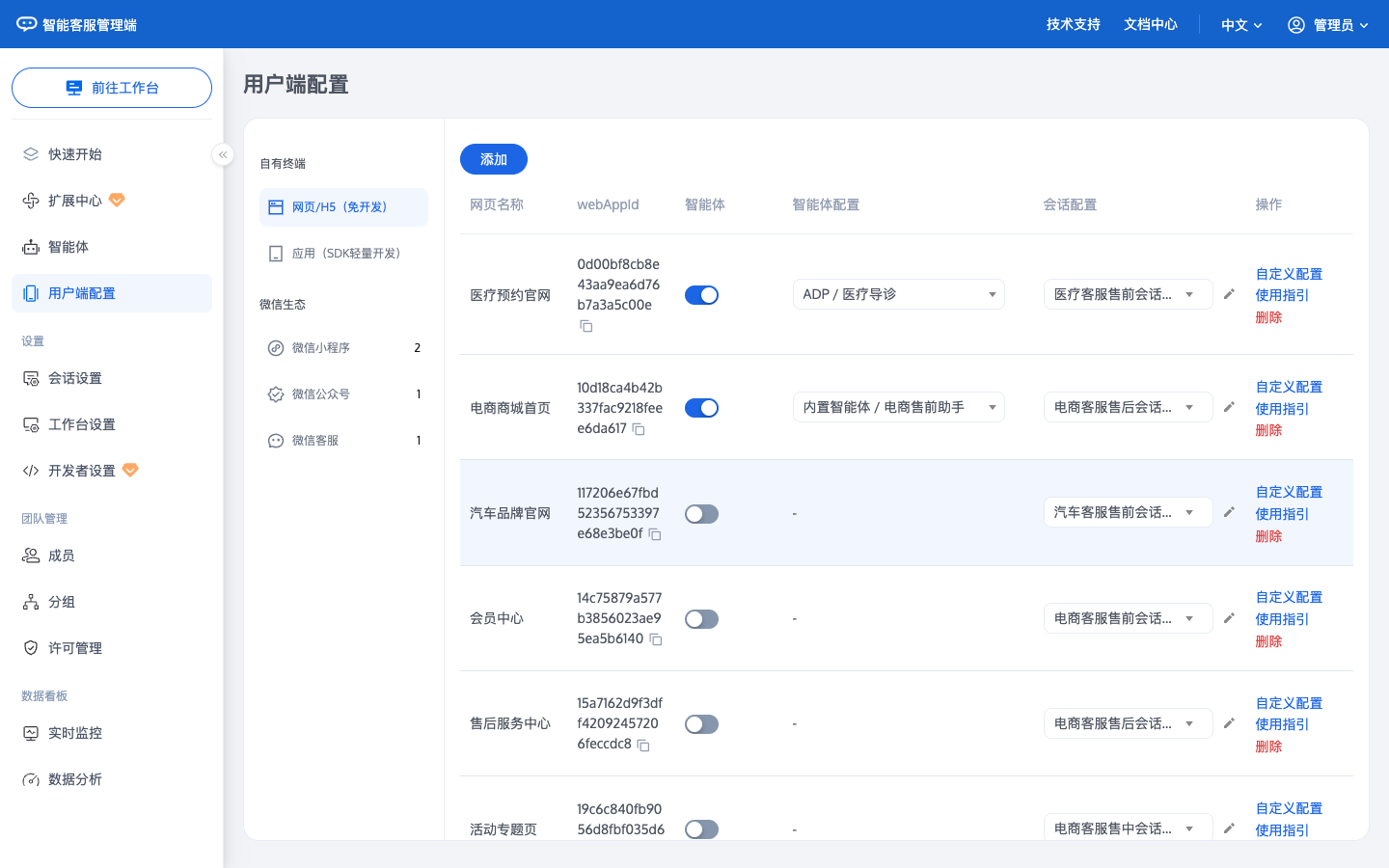
Task: Open 医疗客服售前会话 session dropdown
Action: coord(1128,294)
